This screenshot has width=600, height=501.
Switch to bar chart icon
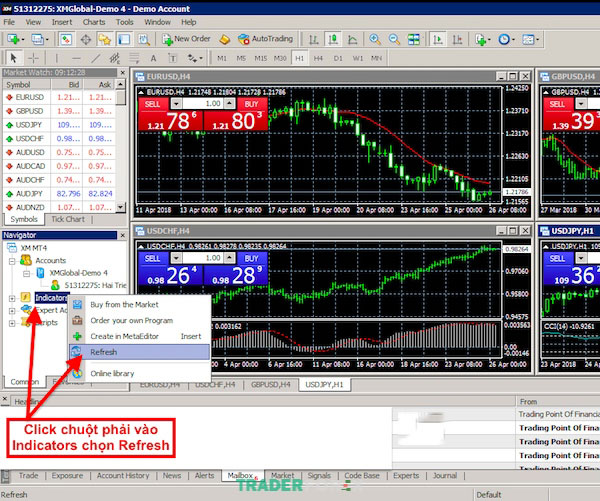click(313, 39)
